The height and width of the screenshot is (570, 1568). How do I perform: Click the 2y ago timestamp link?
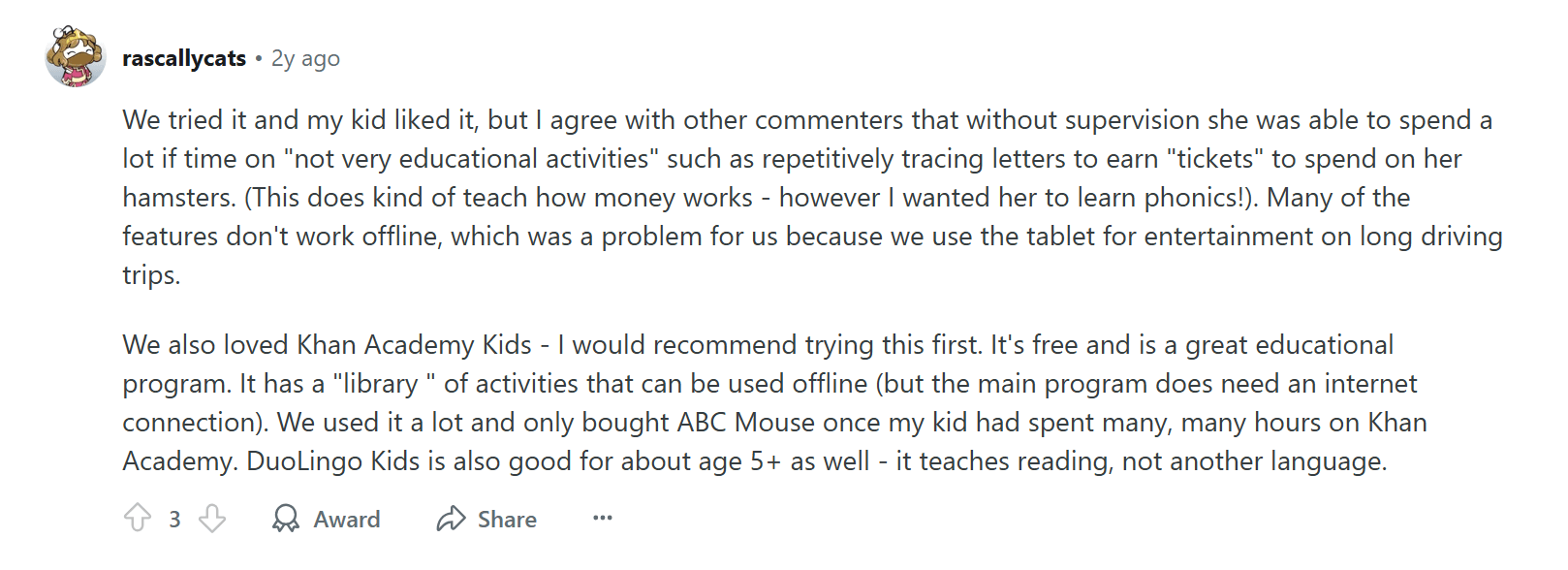click(x=305, y=57)
